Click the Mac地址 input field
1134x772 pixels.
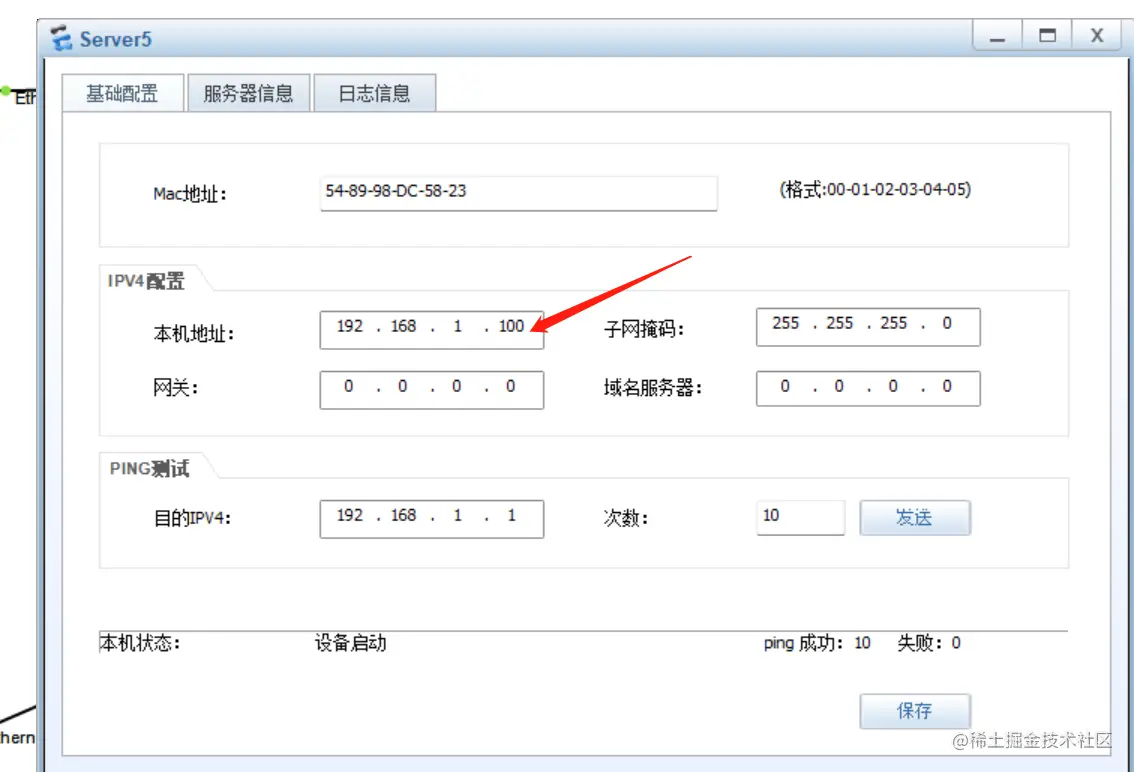point(519,192)
